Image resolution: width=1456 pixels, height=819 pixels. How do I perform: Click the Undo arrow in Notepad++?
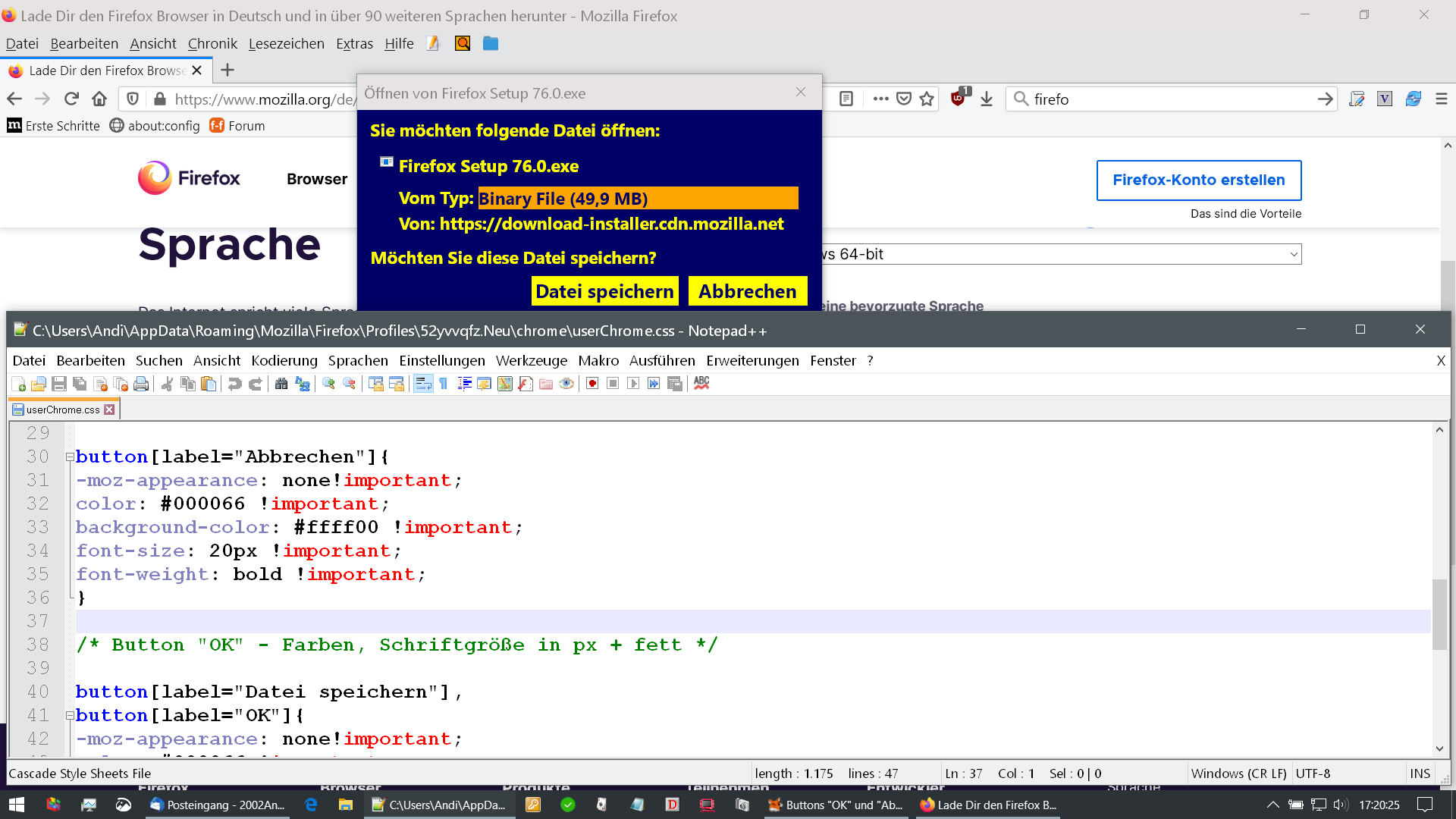tap(234, 384)
